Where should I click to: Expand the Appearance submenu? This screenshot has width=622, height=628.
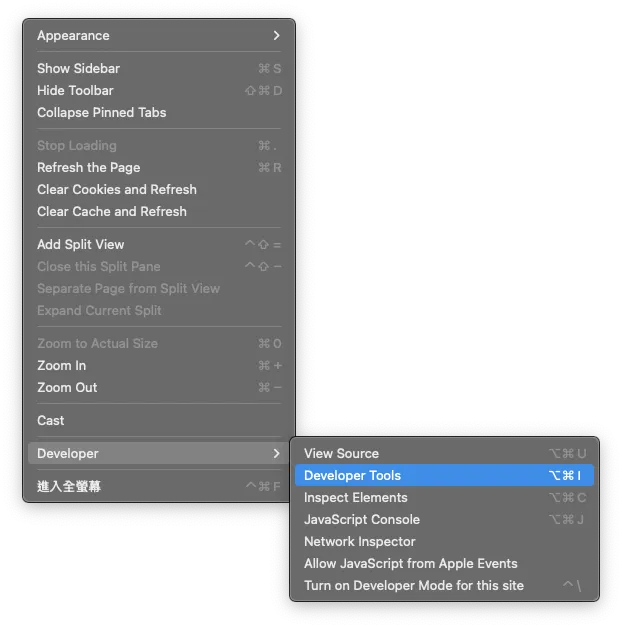click(x=159, y=36)
